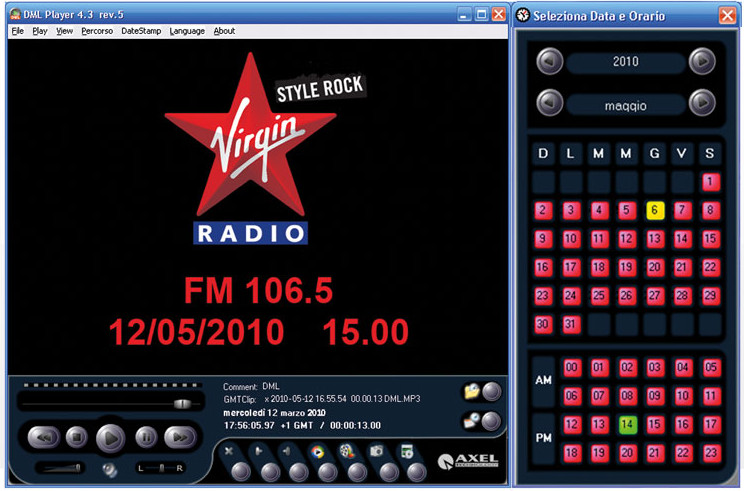This screenshot has height=491, width=744.
Task: Click the next year arrow beside 2010
Action: pos(702,62)
